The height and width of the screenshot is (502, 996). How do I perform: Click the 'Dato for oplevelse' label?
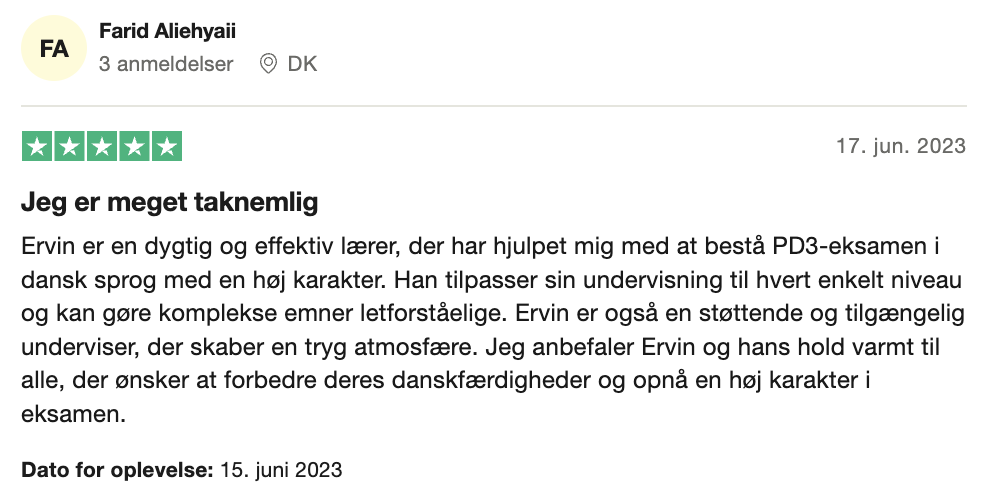(x=118, y=470)
